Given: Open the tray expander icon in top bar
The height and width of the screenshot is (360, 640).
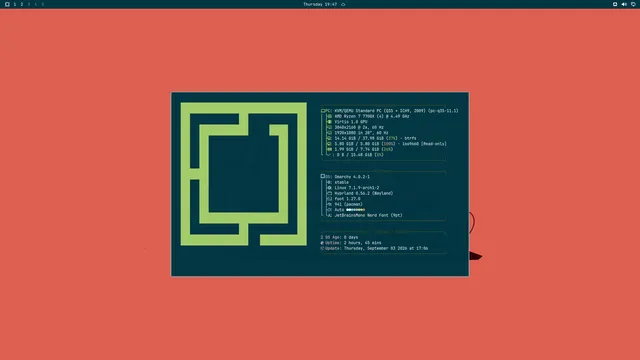Looking at the screenshot, I should (615, 4).
